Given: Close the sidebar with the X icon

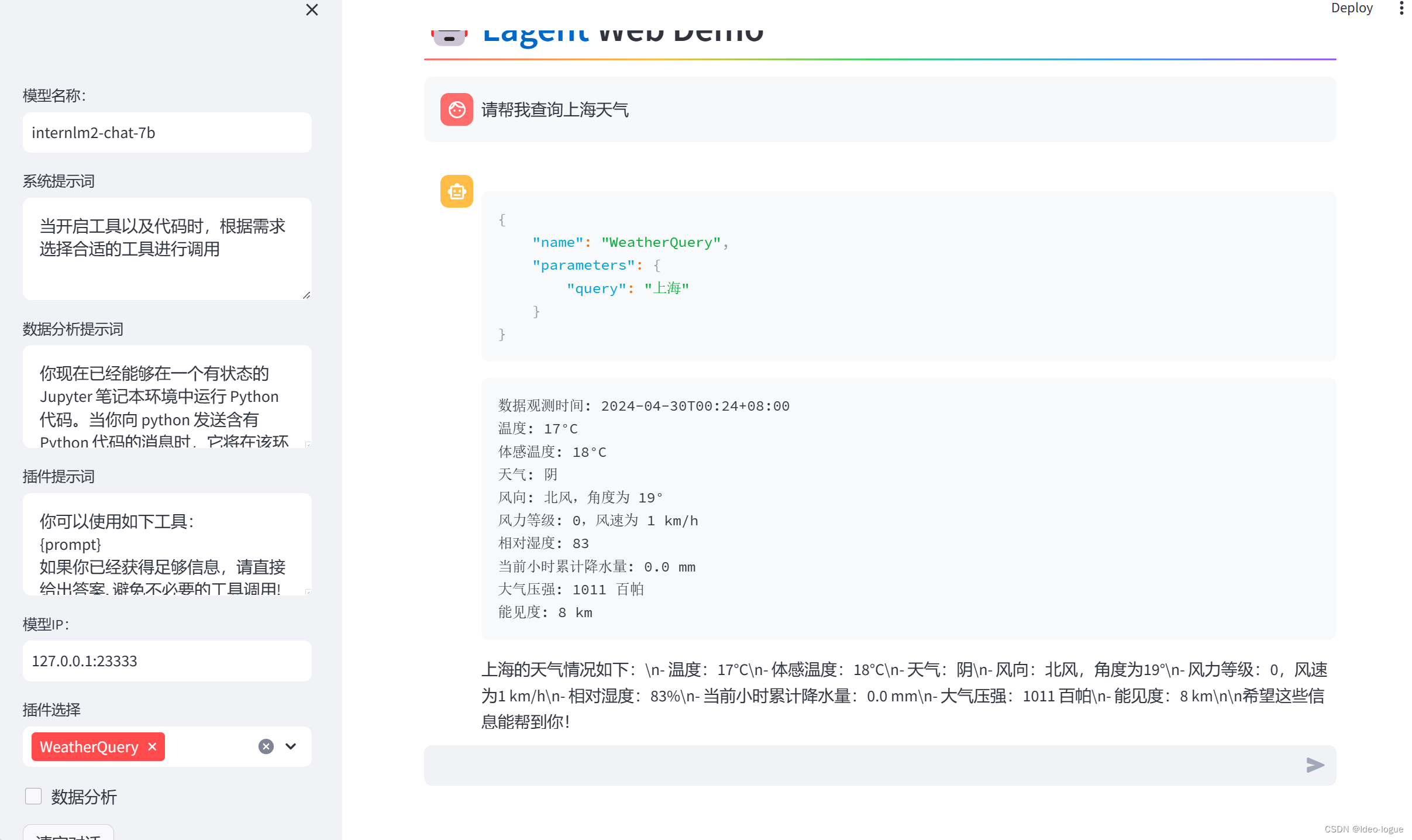Looking at the screenshot, I should coord(312,10).
